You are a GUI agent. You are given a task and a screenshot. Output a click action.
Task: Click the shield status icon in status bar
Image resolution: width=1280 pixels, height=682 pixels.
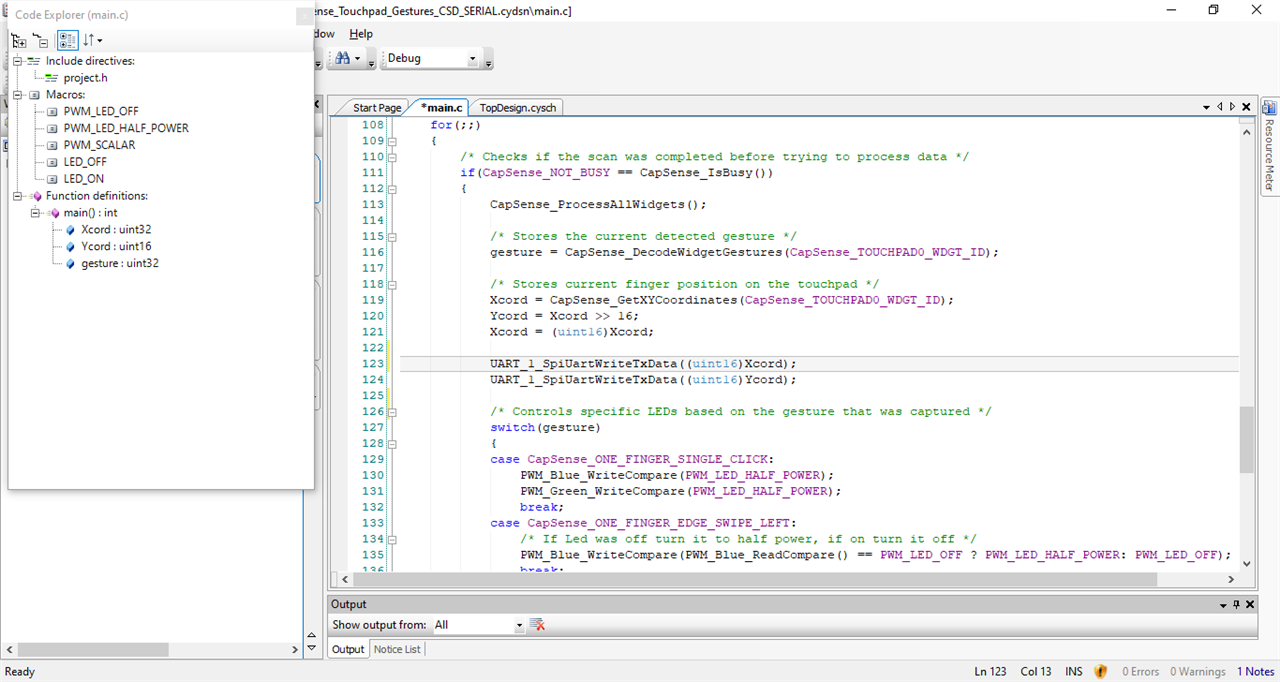[1101, 672]
